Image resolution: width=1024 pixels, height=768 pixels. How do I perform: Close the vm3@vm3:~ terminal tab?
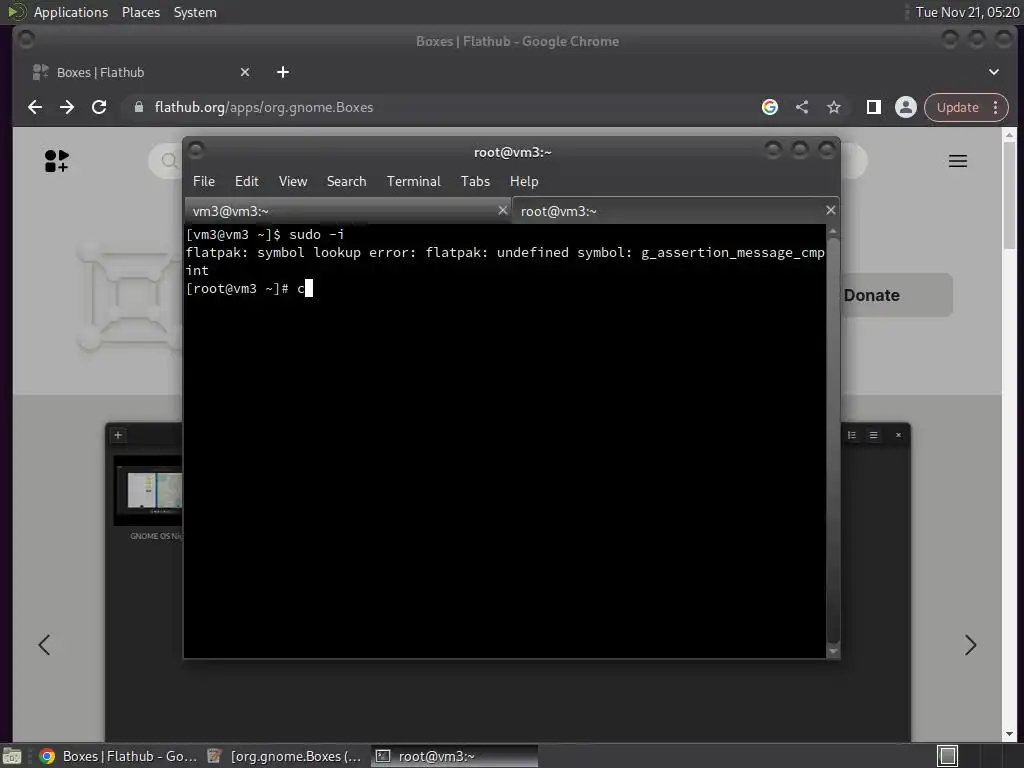coord(502,210)
